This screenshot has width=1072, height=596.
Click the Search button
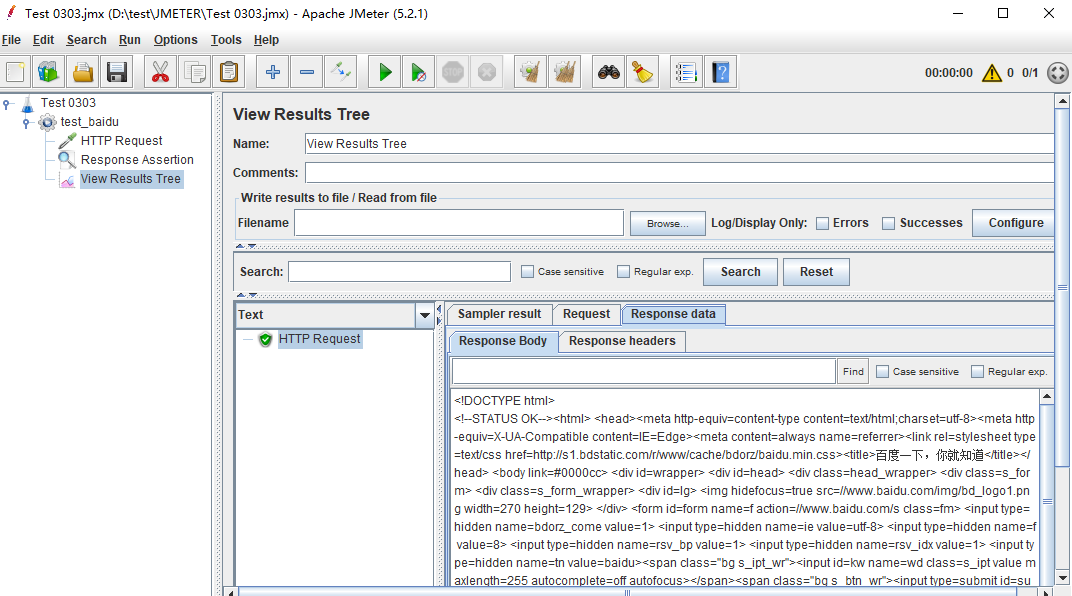click(740, 271)
